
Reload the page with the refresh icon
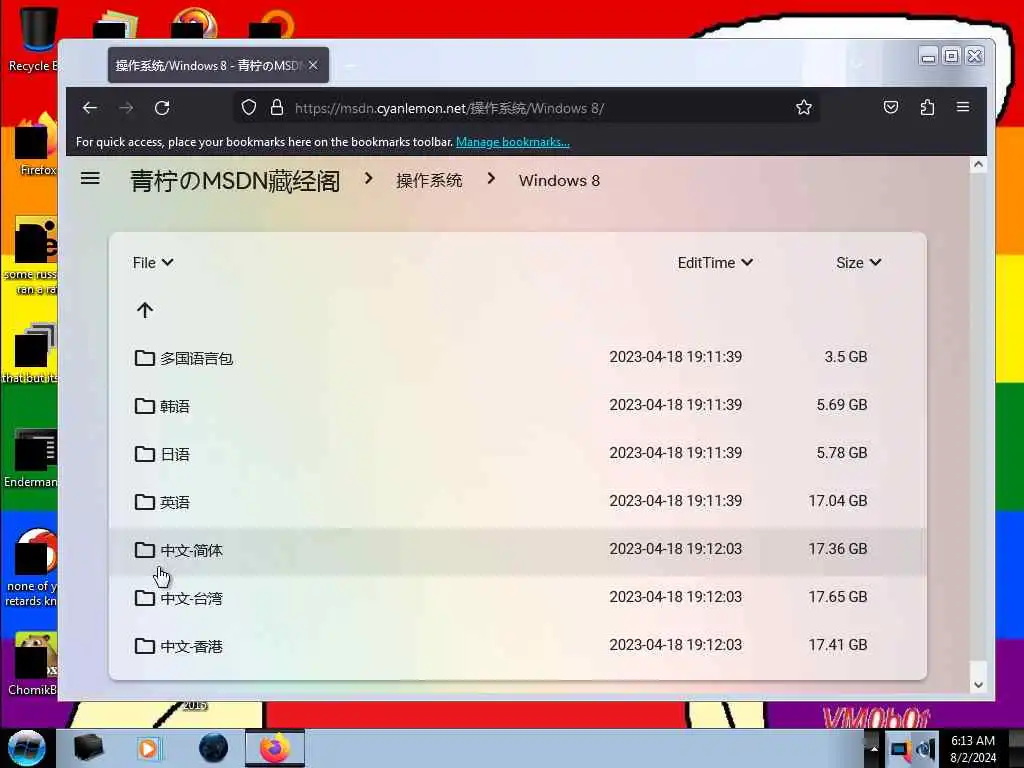(162, 108)
